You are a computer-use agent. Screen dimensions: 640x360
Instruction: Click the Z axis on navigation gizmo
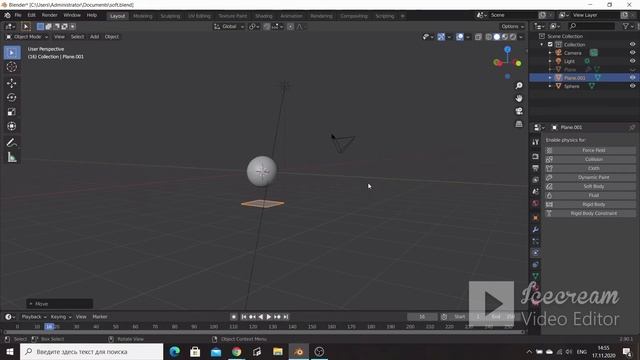507,49
